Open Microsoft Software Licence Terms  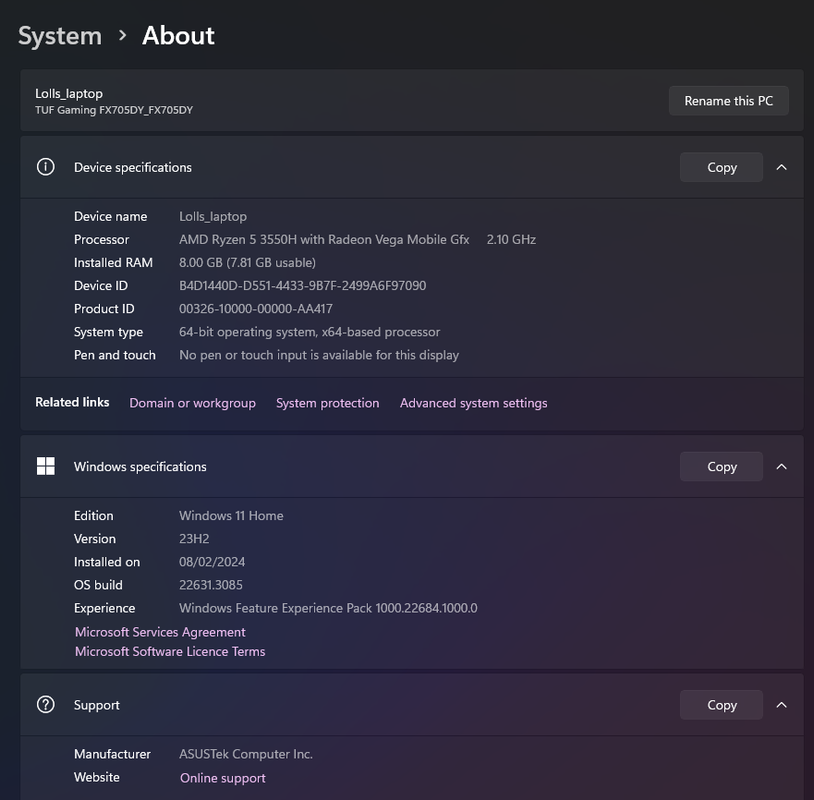tap(170, 651)
